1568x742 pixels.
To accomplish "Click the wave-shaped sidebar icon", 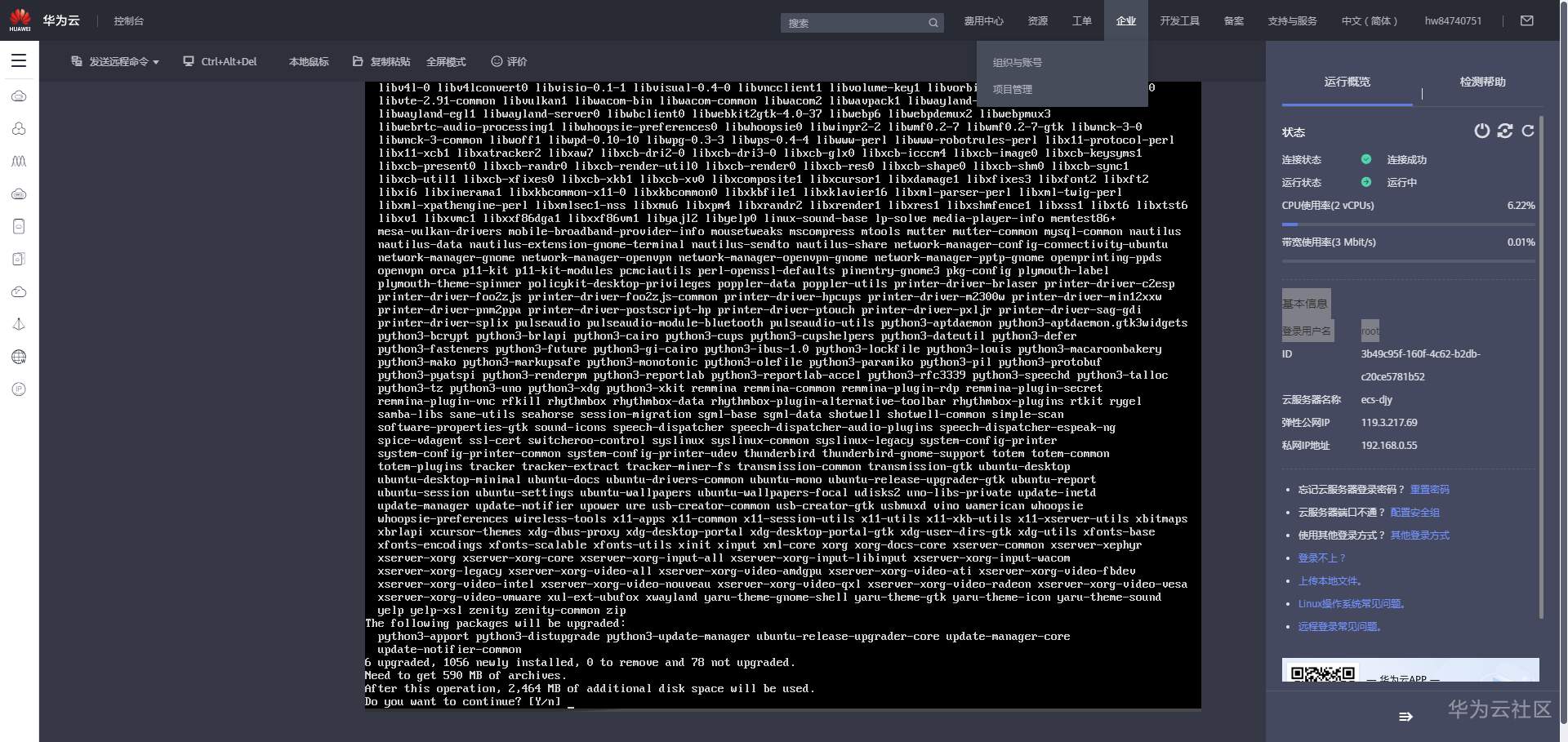I will point(19,161).
